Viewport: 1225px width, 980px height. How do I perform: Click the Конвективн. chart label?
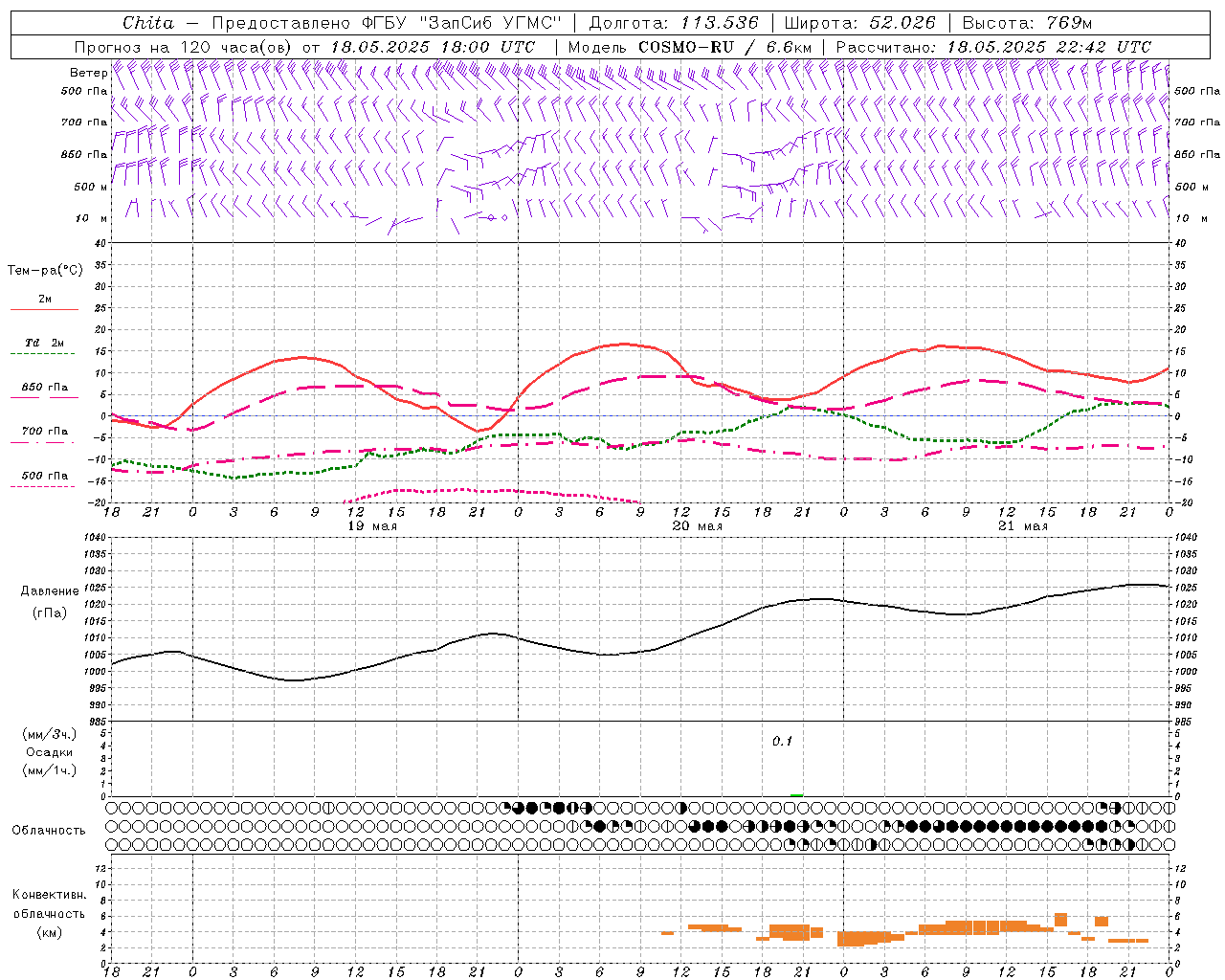(49, 895)
